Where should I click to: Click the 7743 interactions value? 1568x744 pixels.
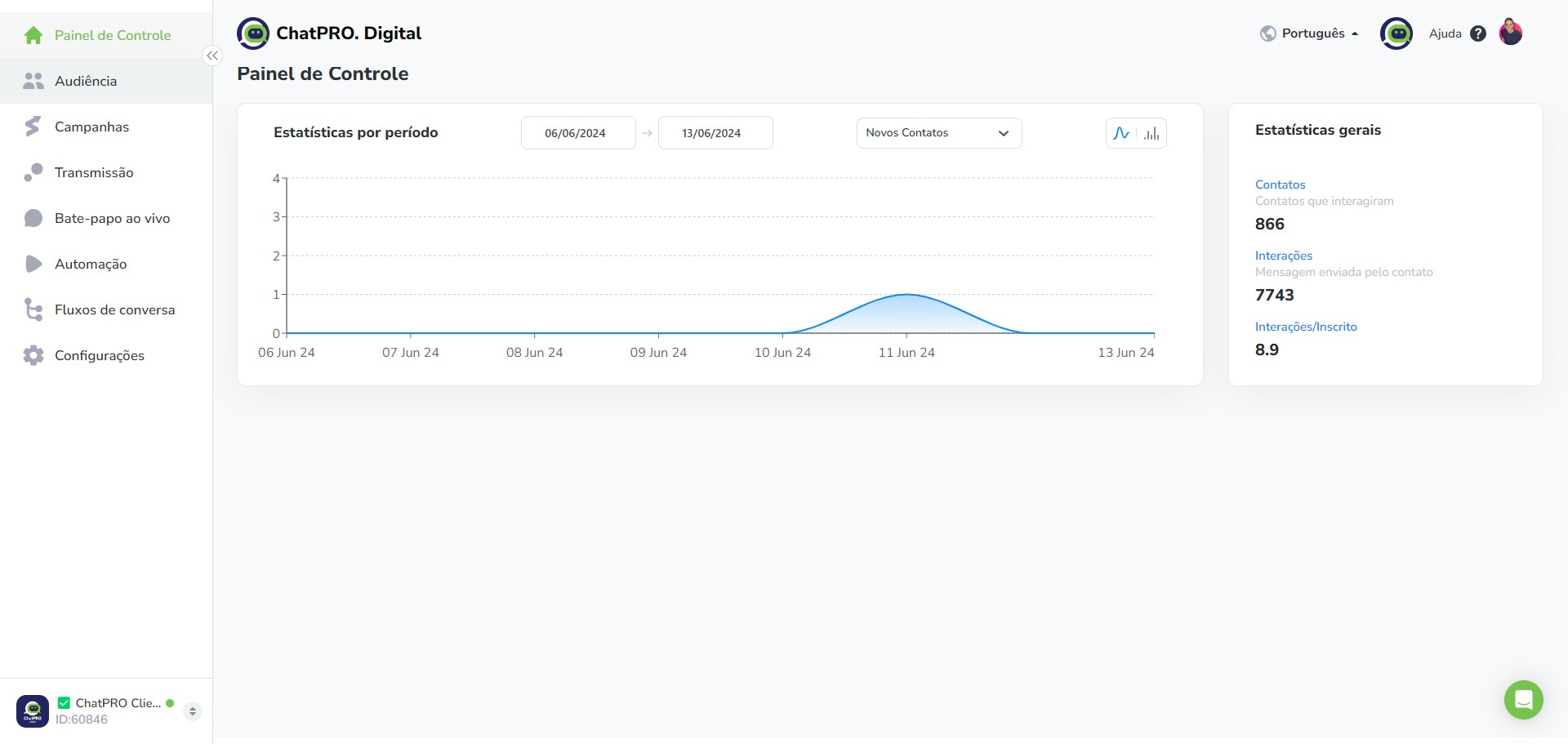(x=1275, y=295)
